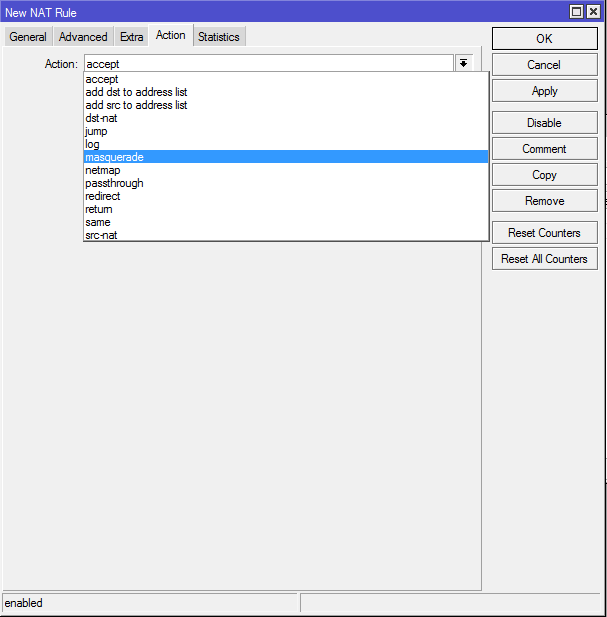Image resolution: width=607 pixels, height=617 pixels.
Task: Cancel the new NAT rule
Action: (x=544, y=65)
